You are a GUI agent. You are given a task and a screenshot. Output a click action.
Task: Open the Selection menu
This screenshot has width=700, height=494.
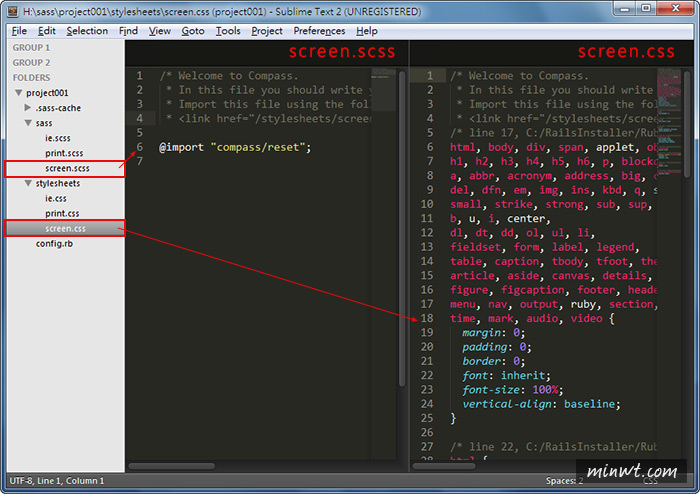(x=87, y=31)
